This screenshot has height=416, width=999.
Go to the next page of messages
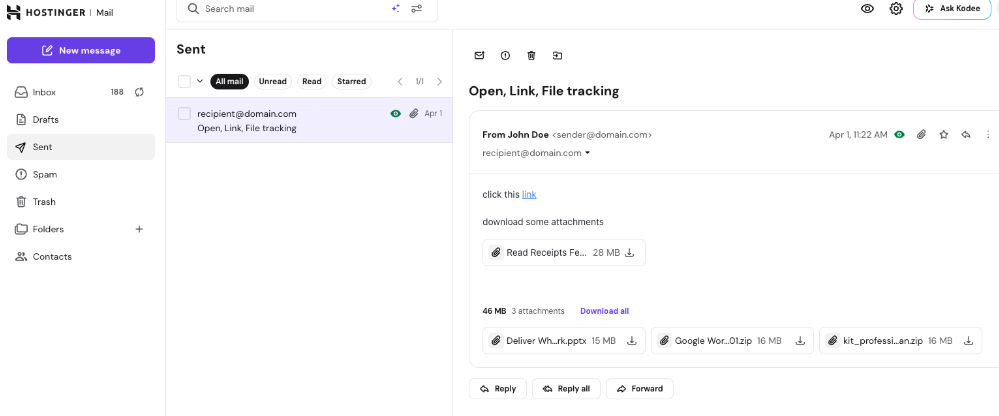pyautogui.click(x=439, y=82)
